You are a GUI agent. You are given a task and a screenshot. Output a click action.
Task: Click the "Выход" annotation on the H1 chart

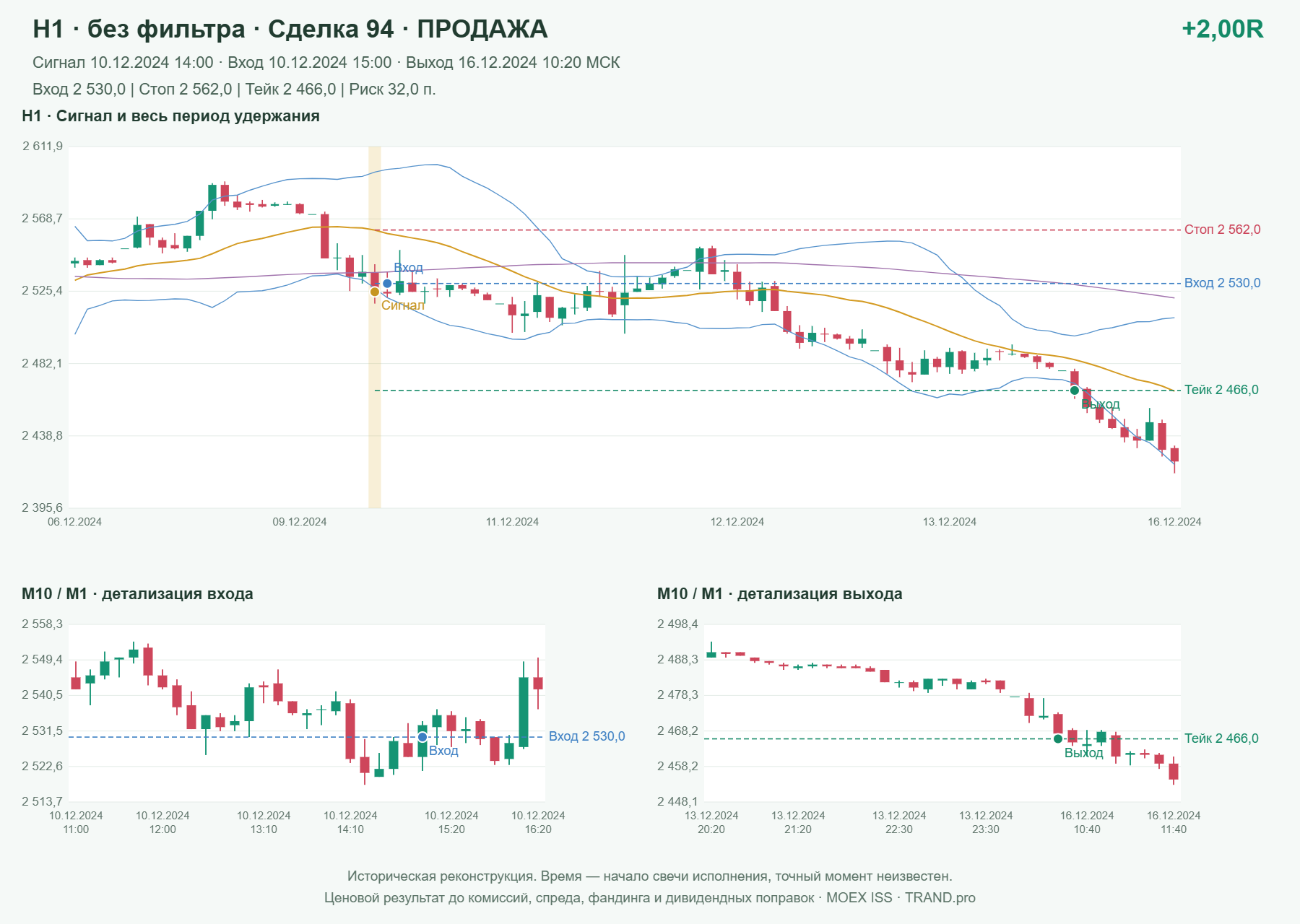pyautogui.click(x=1101, y=404)
